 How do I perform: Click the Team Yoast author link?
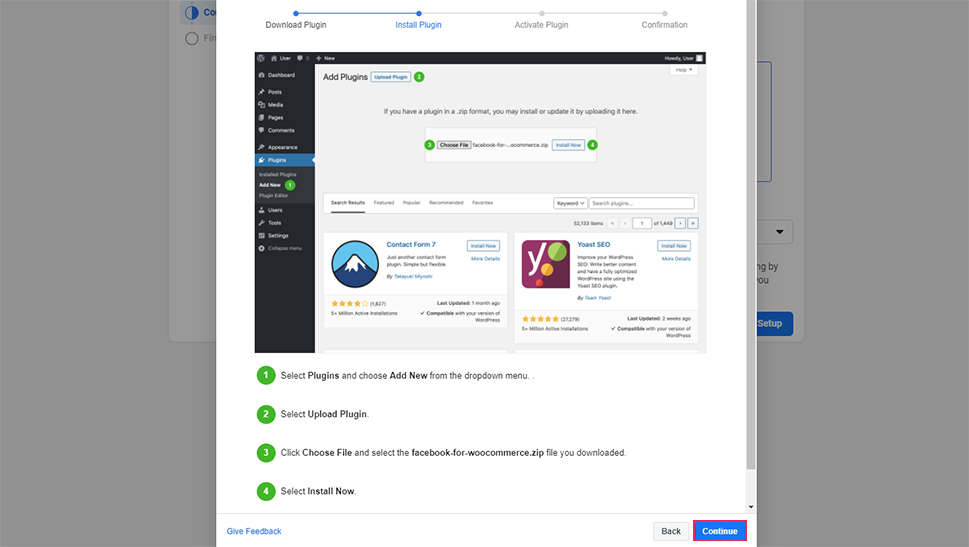[x=598, y=298]
